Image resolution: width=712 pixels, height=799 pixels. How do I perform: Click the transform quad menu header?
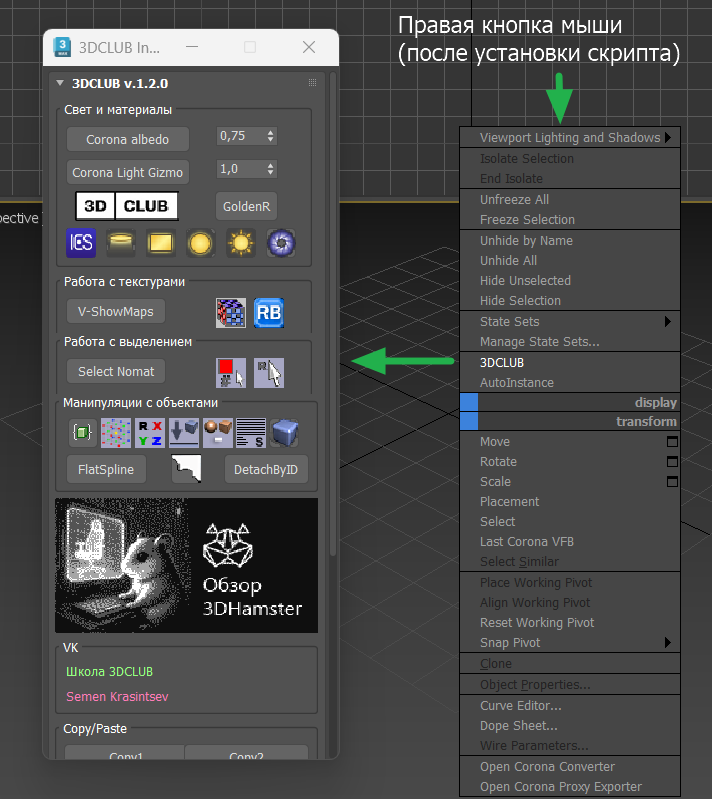pos(570,421)
